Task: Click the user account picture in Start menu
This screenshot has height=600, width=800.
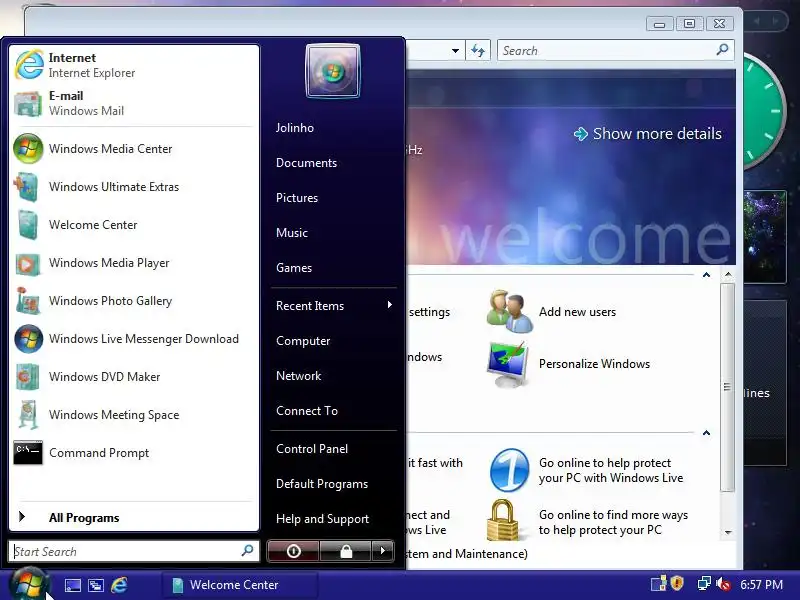Action: coord(333,71)
